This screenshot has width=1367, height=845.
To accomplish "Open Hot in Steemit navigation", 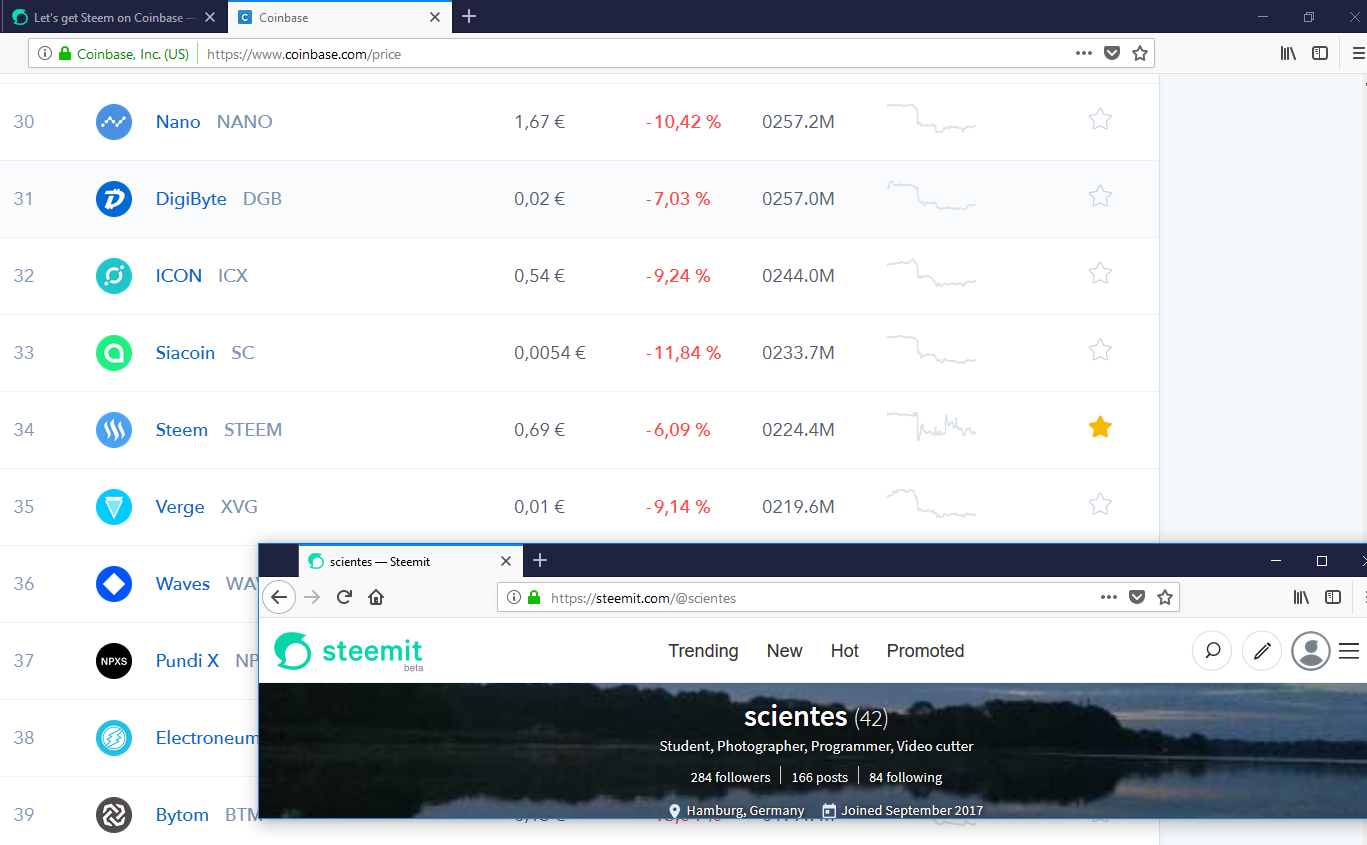I will (845, 651).
